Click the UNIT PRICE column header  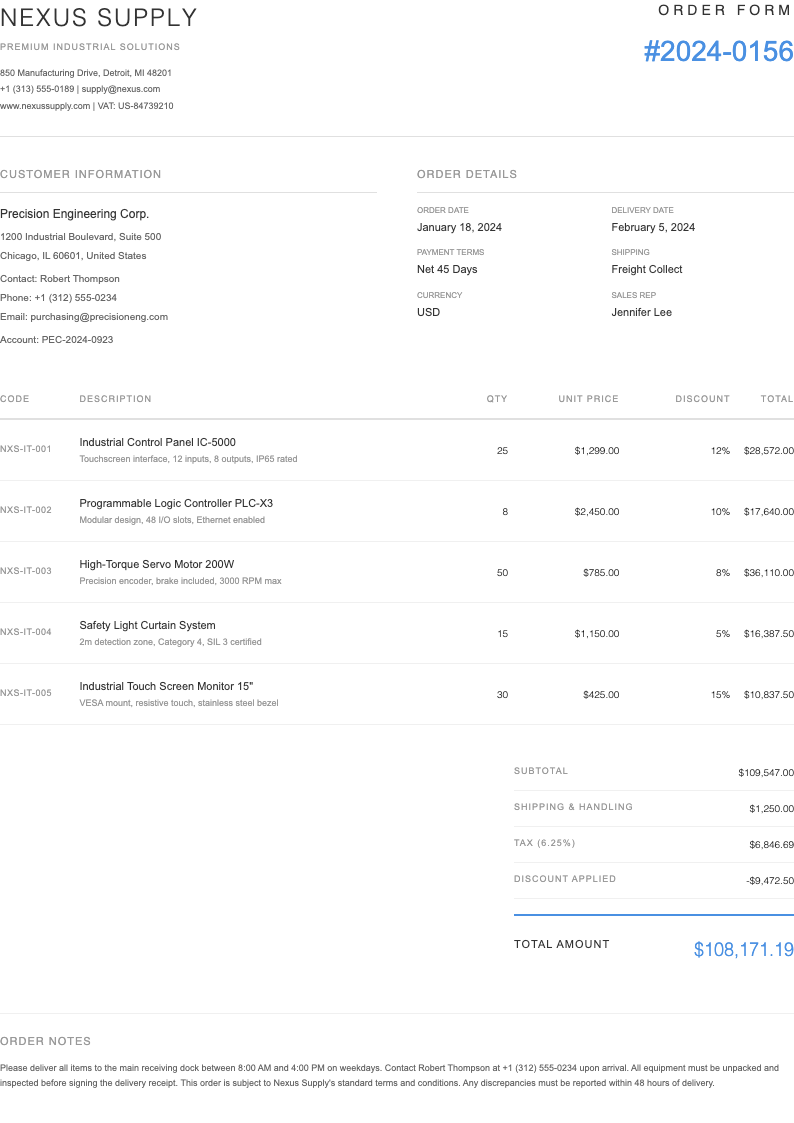[x=588, y=399]
